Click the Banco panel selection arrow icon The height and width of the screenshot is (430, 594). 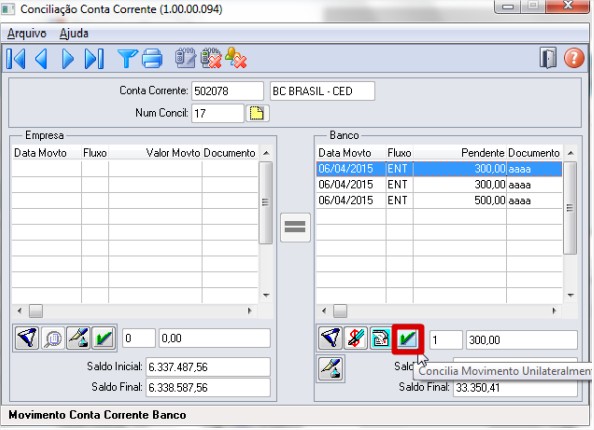point(330,338)
